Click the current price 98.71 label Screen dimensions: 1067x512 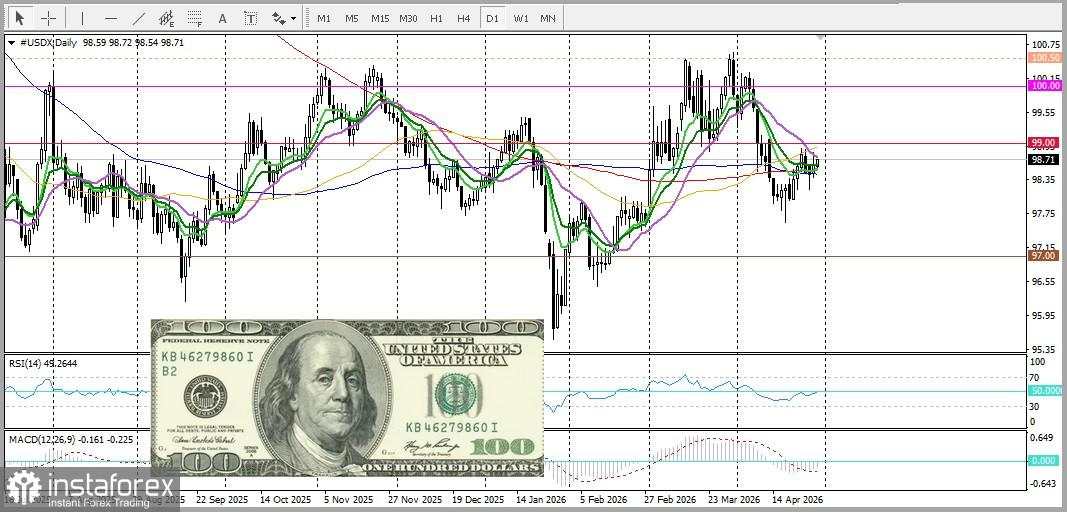1045,159
